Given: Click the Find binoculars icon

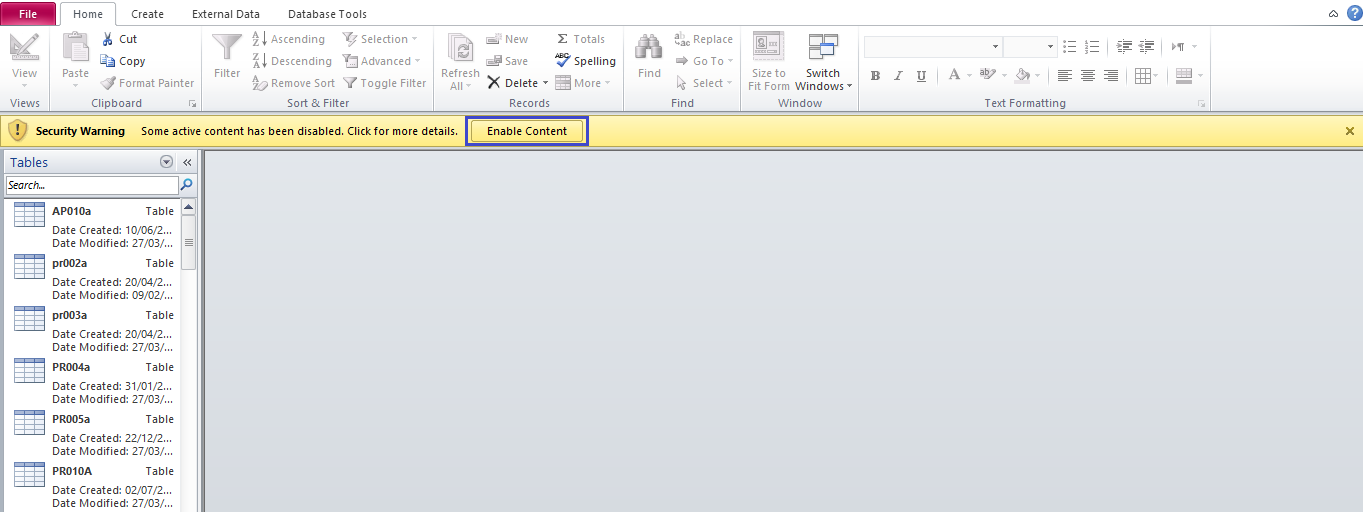Looking at the screenshot, I should 649,48.
